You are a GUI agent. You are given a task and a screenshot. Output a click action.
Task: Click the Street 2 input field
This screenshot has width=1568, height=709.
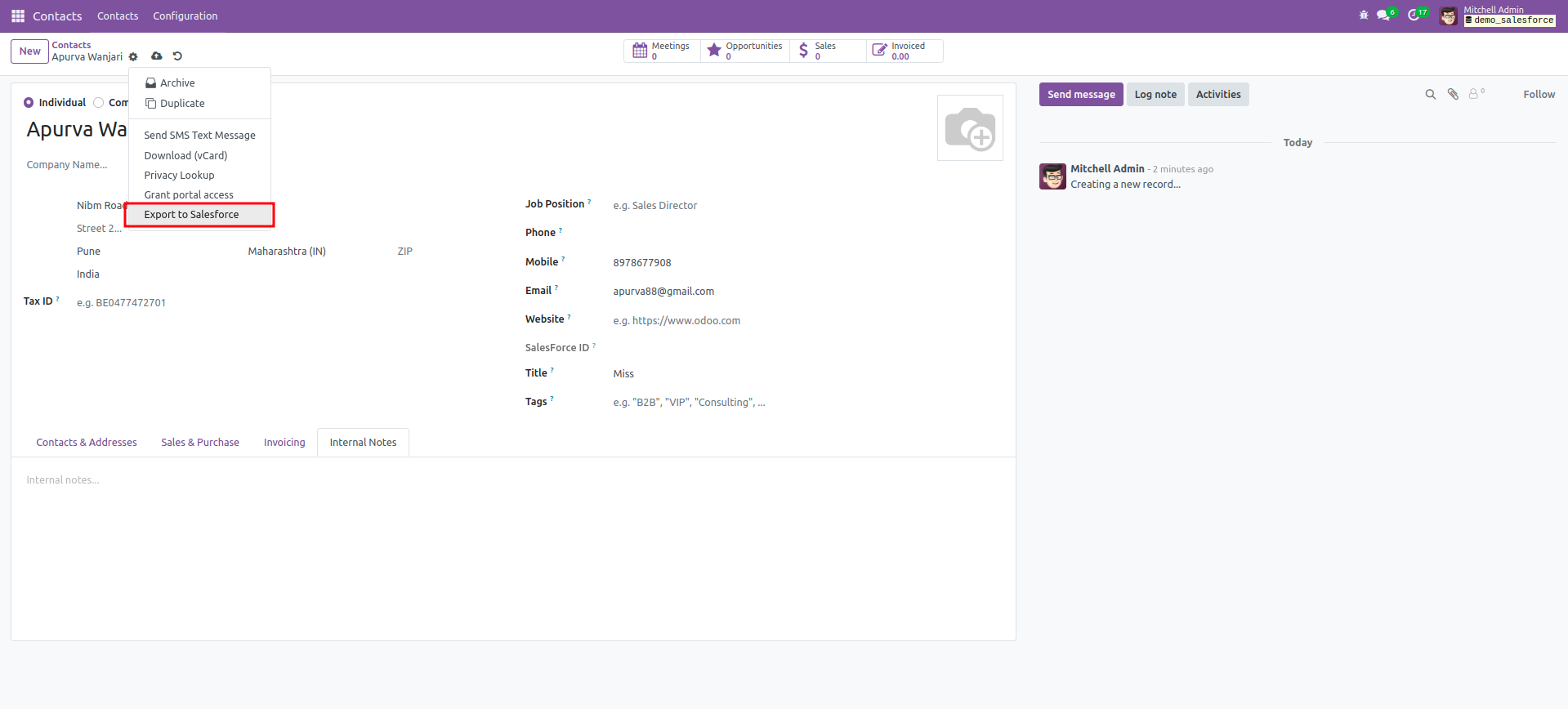coord(100,229)
